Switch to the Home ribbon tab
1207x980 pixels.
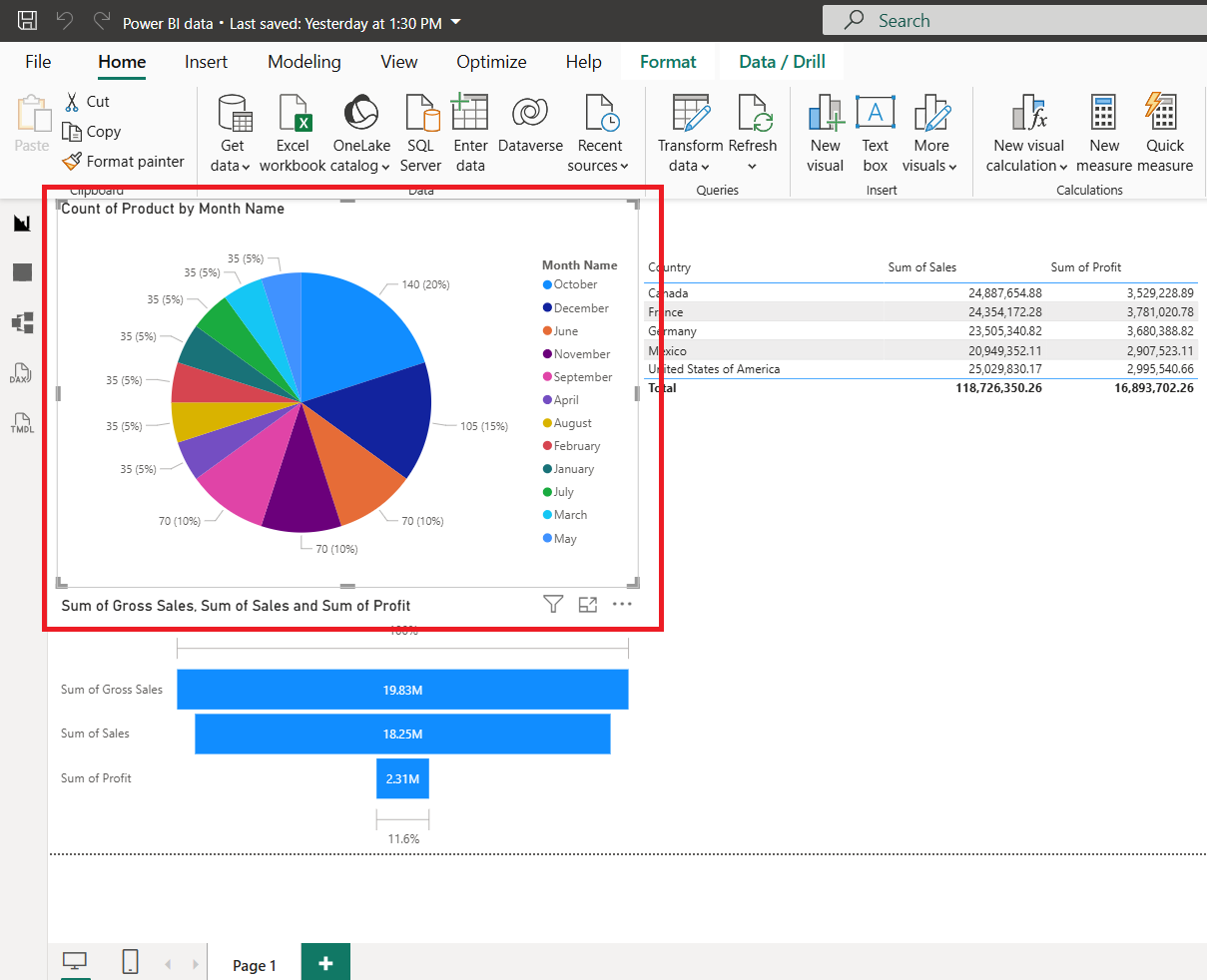(x=122, y=62)
